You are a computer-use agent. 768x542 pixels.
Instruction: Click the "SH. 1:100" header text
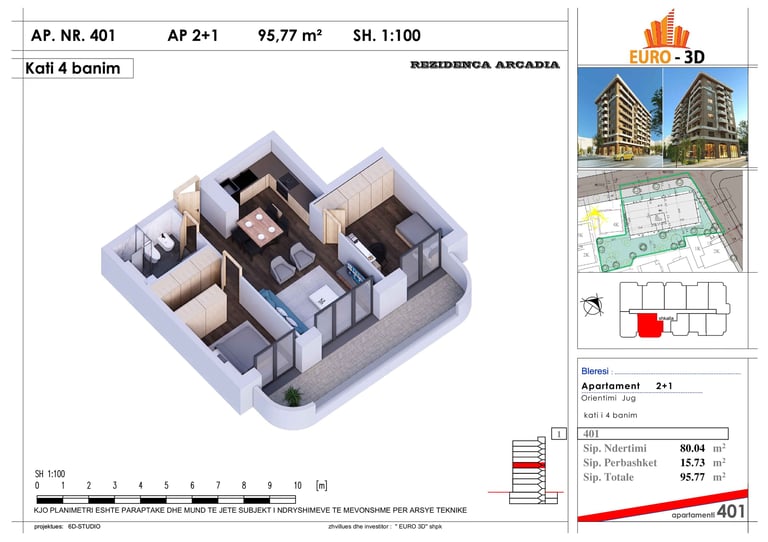coord(386,36)
